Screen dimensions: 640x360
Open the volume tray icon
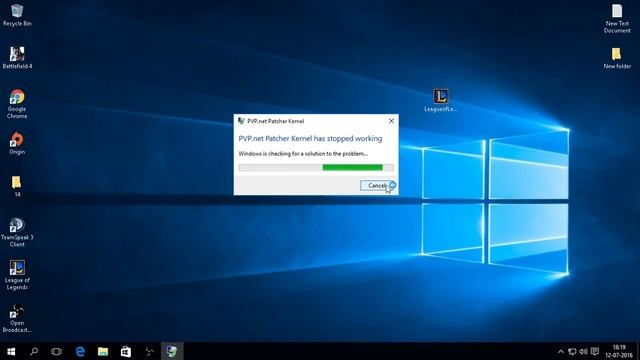tap(584, 351)
